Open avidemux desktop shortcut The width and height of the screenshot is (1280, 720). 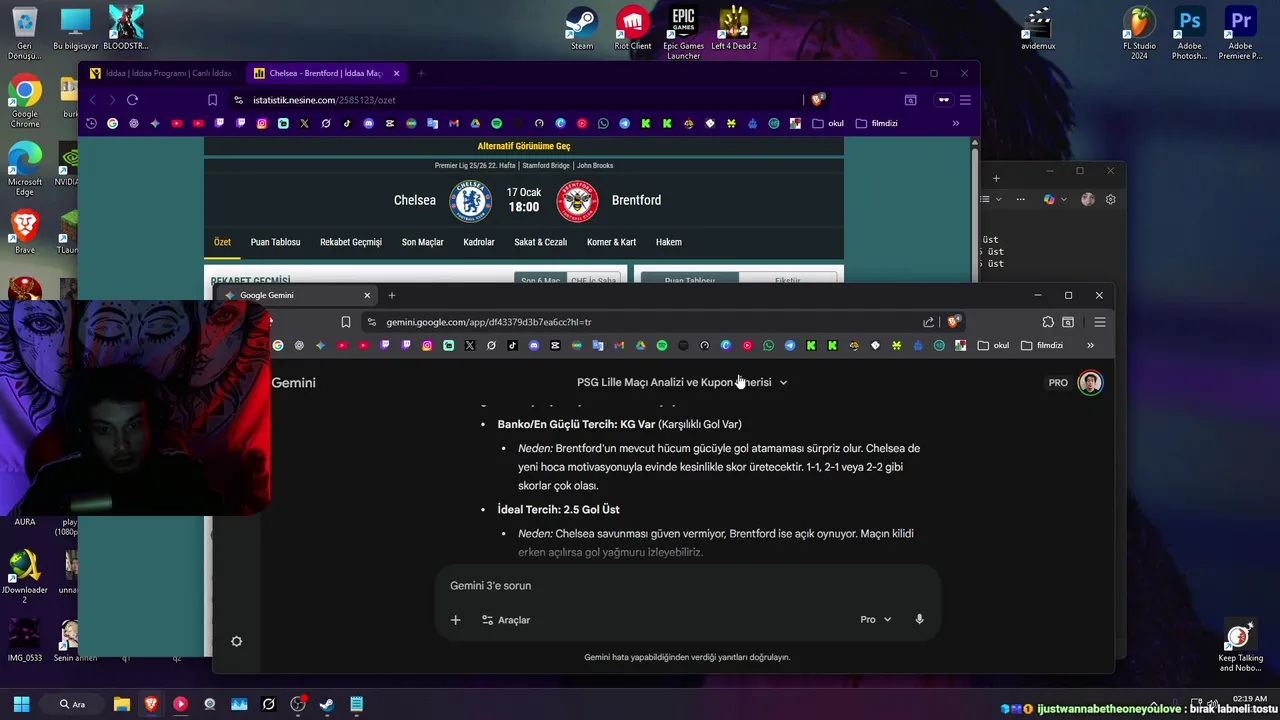click(1038, 29)
